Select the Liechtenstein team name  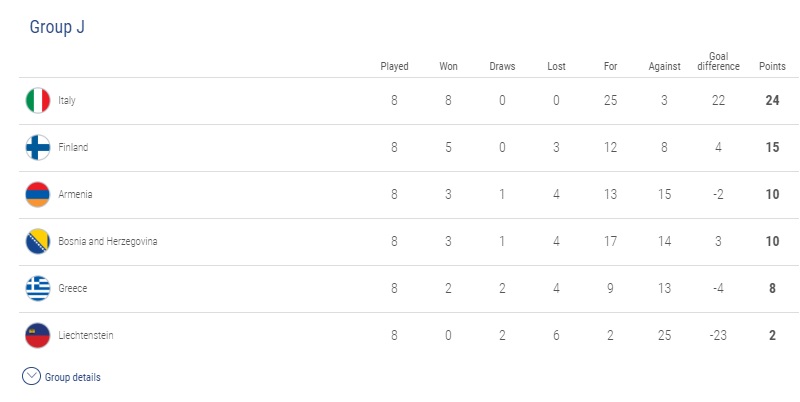tap(86, 335)
